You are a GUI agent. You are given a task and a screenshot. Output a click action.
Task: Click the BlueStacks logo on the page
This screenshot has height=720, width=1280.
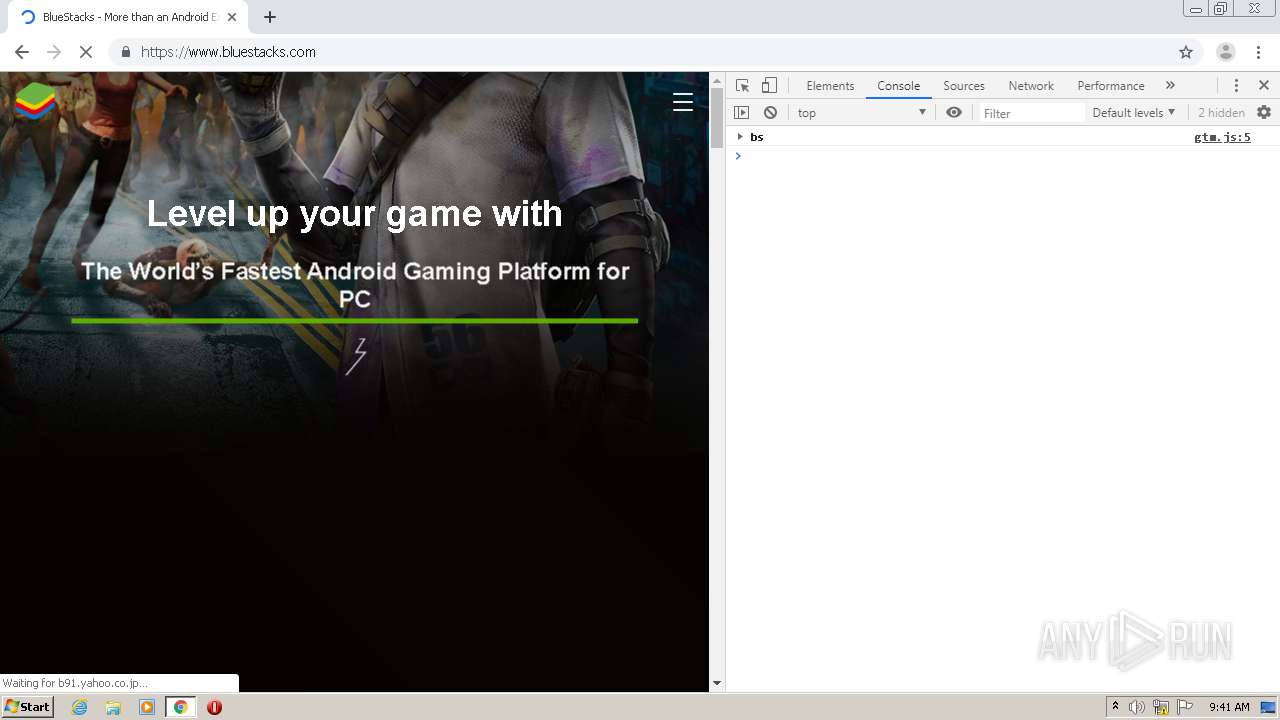[x=36, y=102]
